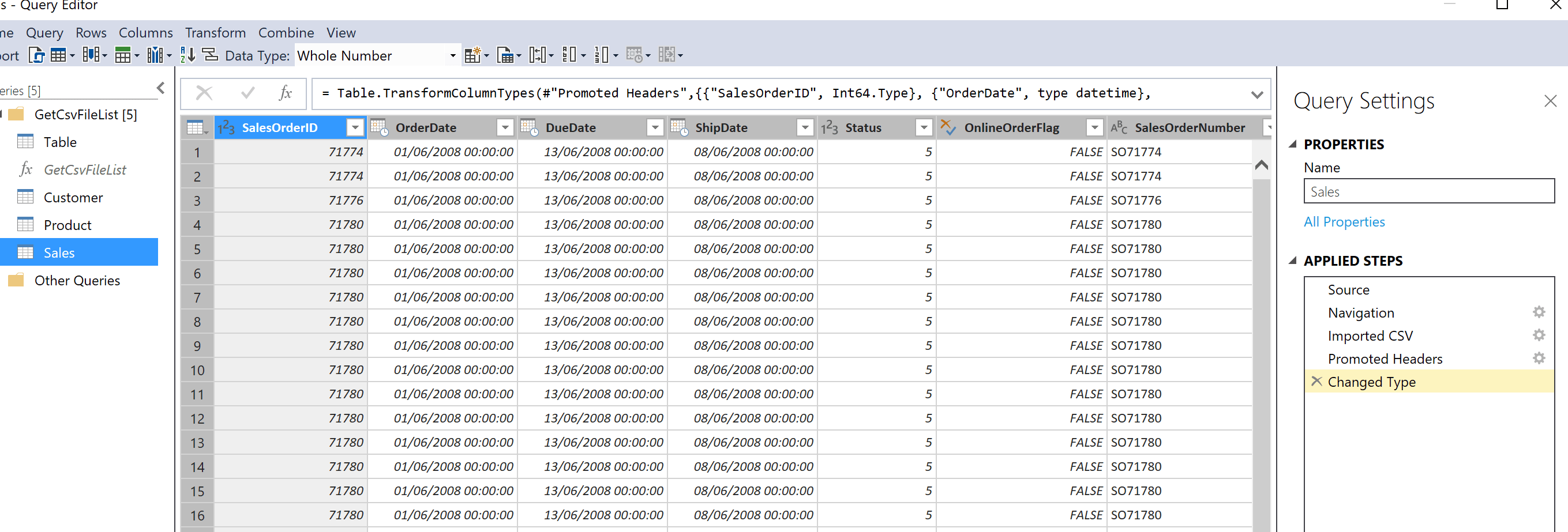The image size is (1568, 532).
Task: Open the gear settings for Imported CSV step
Action: tap(1539, 335)
